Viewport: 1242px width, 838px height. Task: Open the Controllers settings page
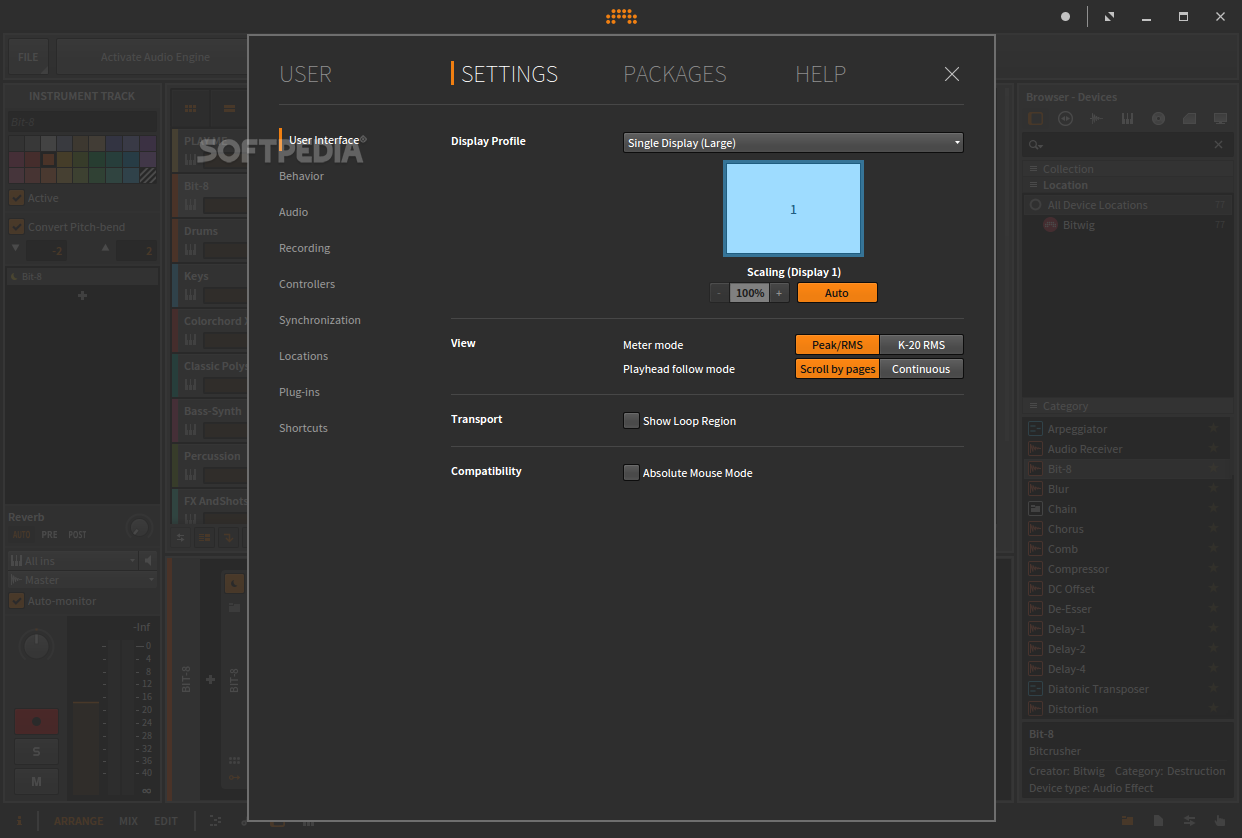click(x=307, y=284)
